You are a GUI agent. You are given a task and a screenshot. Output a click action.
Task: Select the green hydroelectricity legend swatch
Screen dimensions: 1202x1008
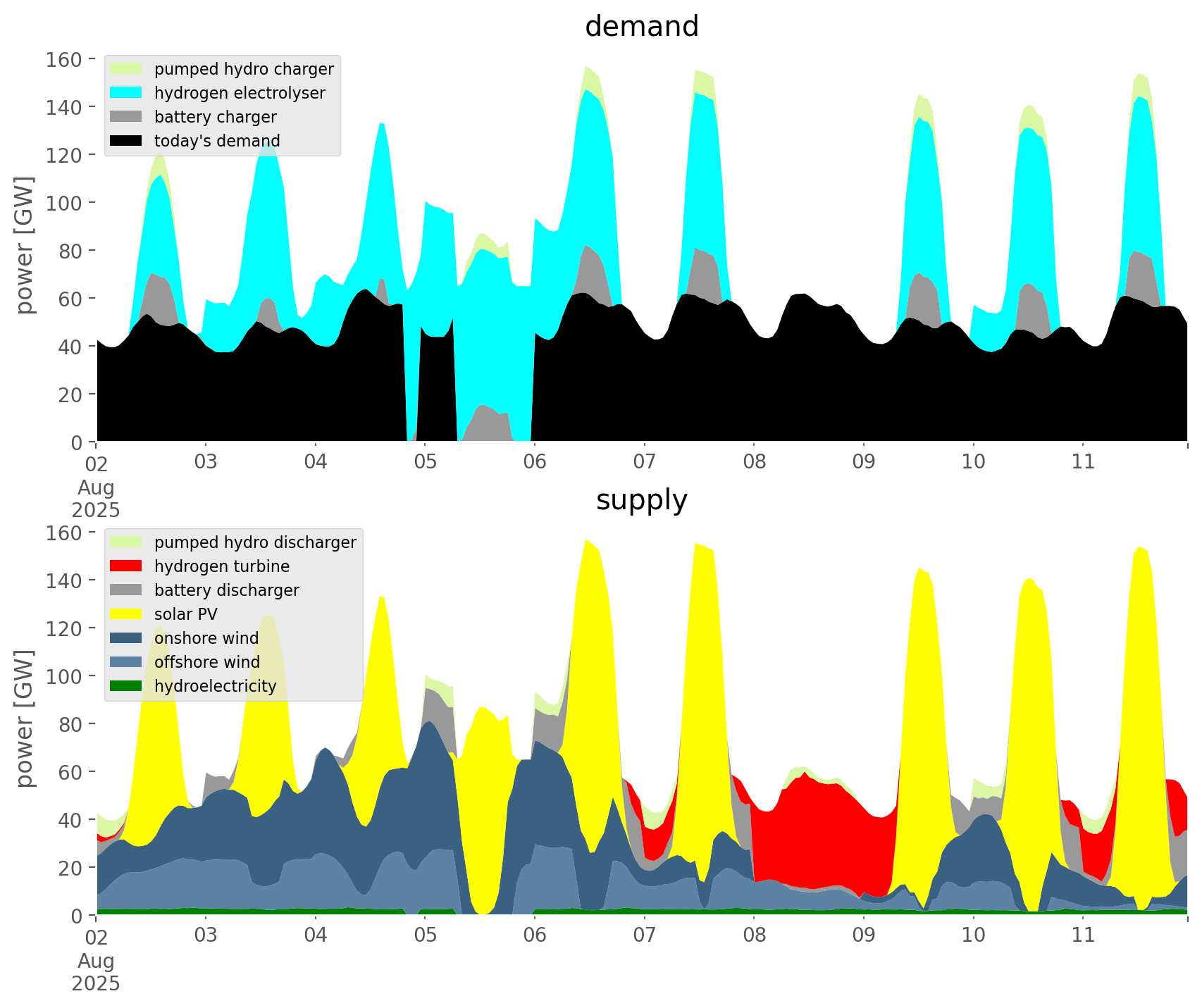click(126, 686)
